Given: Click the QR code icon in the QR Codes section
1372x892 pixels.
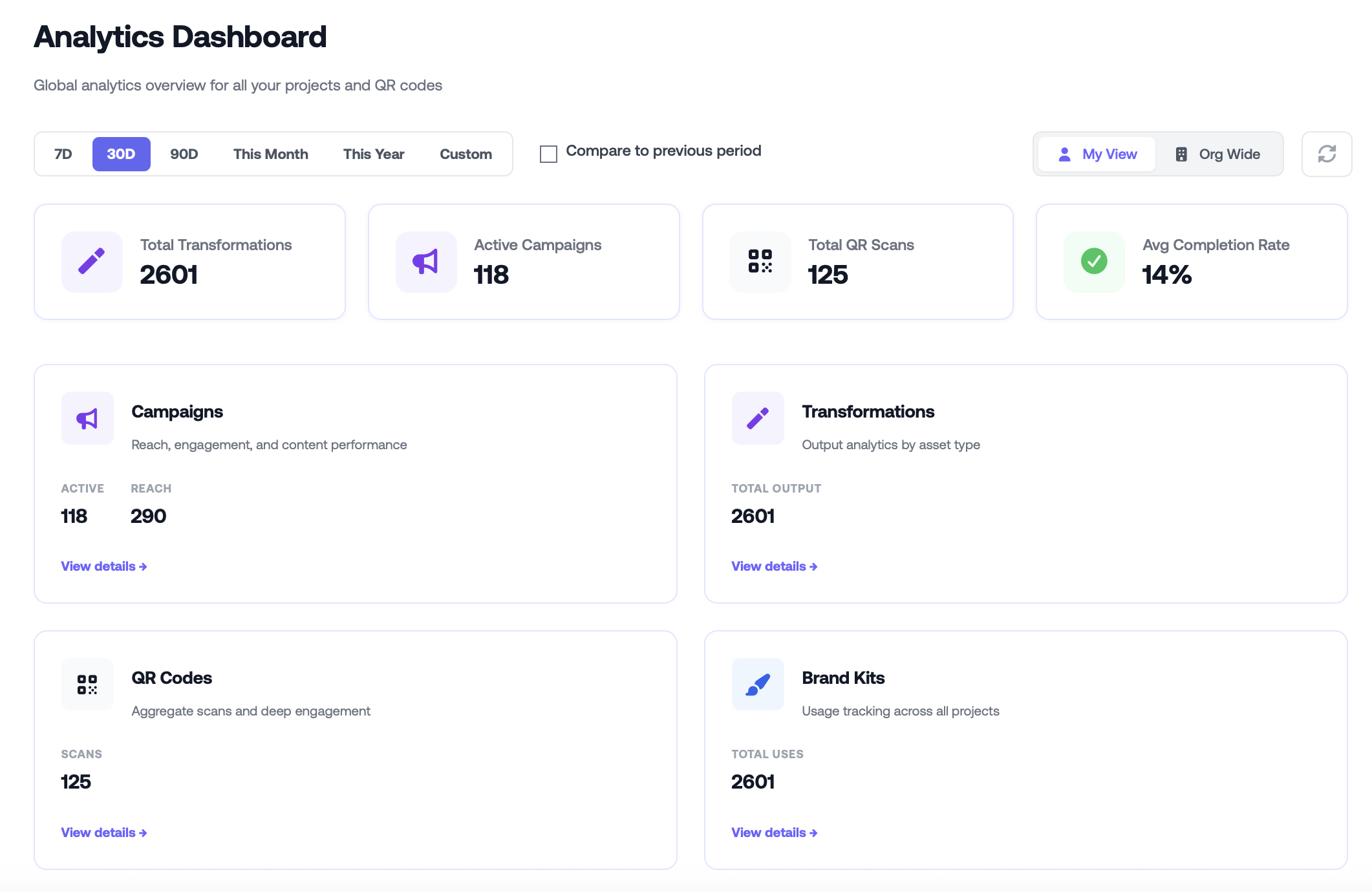Looking at the screenshot, I should (87, 684).
